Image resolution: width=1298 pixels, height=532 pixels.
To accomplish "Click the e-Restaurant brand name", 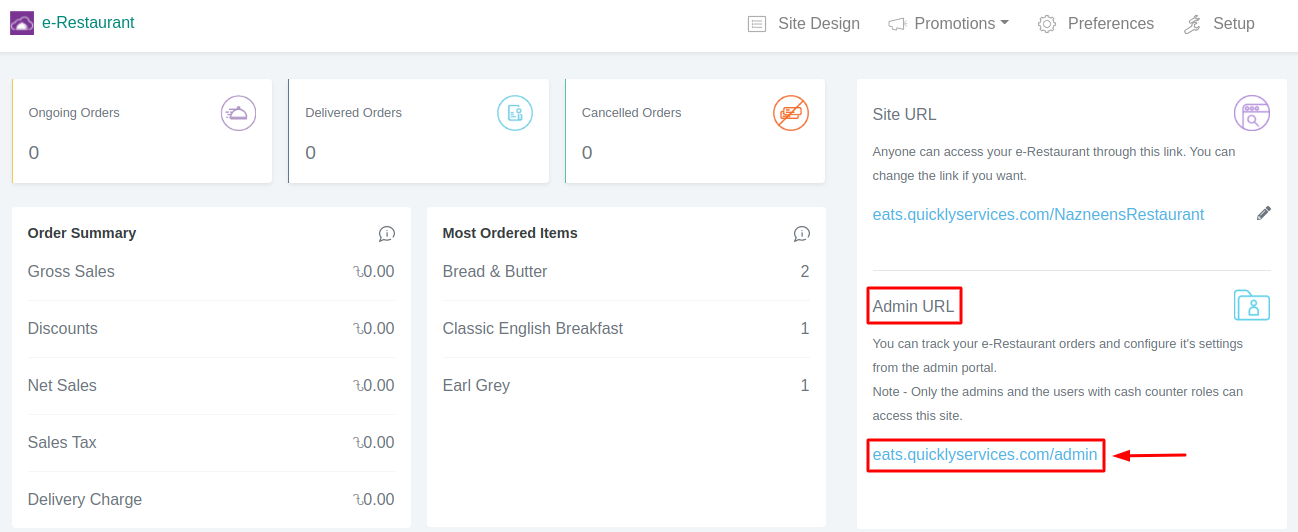I will pos(88,23).
